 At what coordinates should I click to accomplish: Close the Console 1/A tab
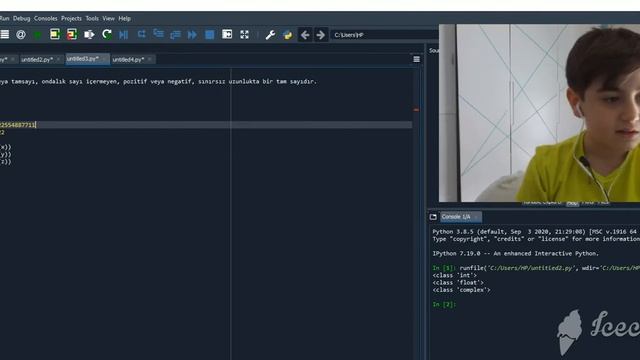[477, 217]
